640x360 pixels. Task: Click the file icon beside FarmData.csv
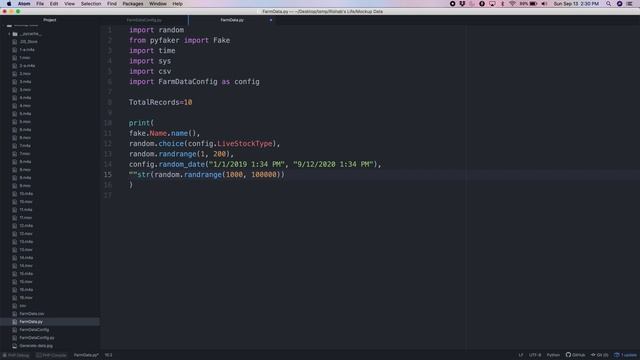(x=15, y=314)
